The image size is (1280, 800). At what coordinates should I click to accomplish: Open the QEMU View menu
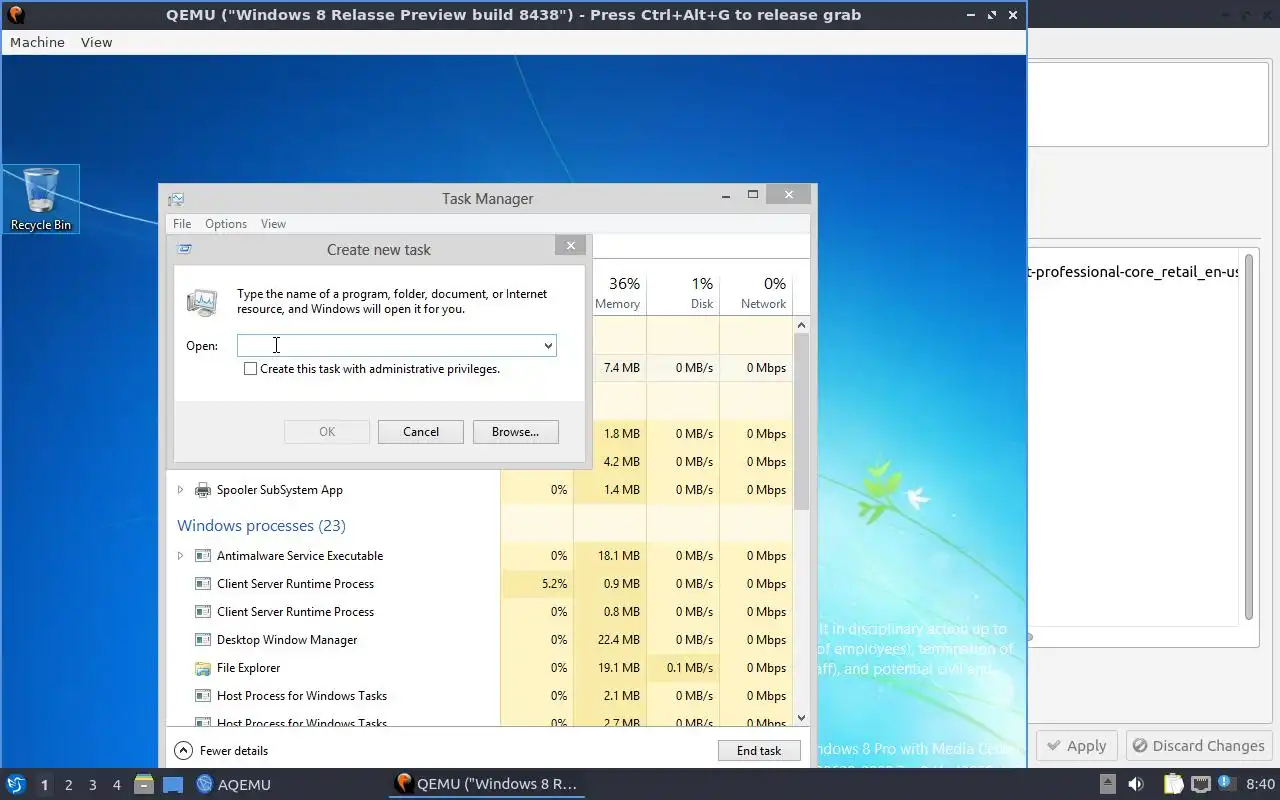click(x=96, y=42)
